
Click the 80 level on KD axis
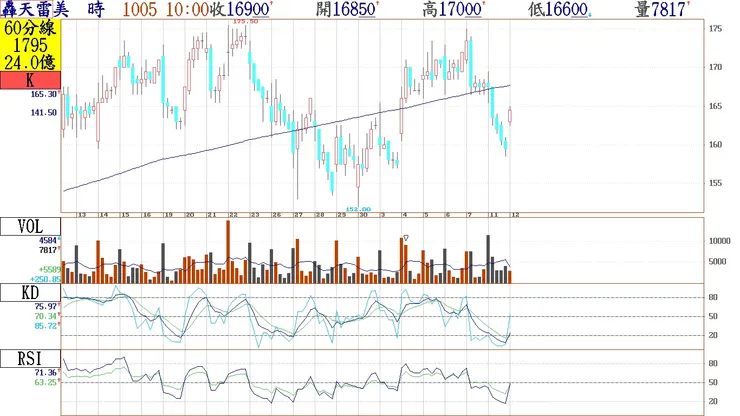[x=713, y=297]
